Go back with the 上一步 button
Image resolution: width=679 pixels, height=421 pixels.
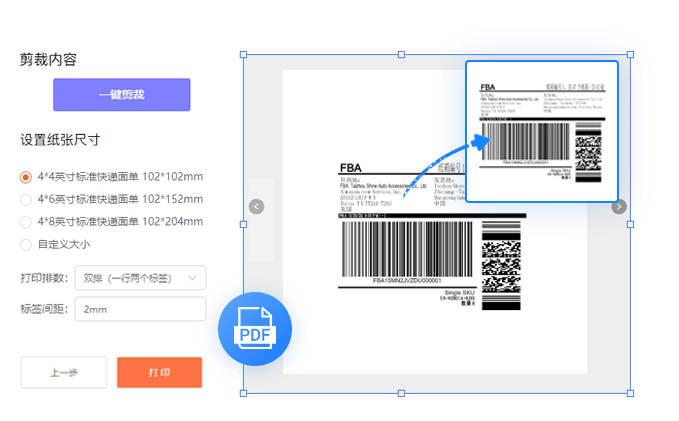click(64, 372)
